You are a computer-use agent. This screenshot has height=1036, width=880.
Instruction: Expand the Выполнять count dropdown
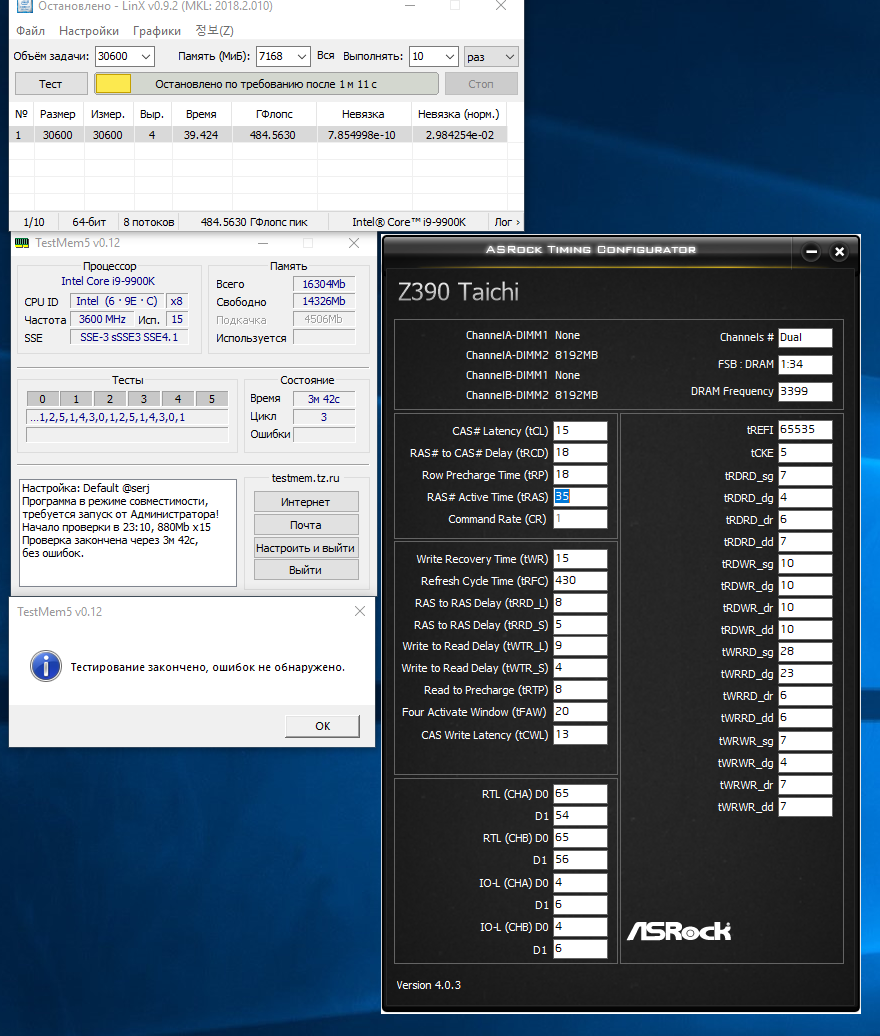click(x=450, y=57)
